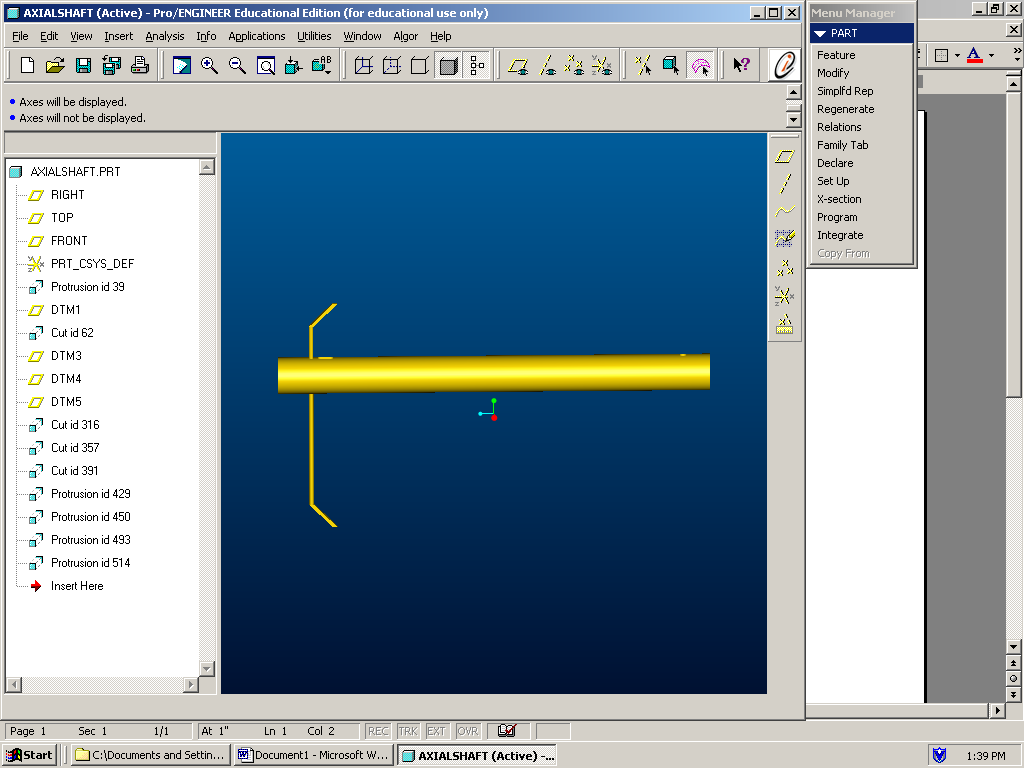Create a datum axis from right toolbar
This screenshot has width=1024, height=768.
pyautogui.click(x=784, y=184)
